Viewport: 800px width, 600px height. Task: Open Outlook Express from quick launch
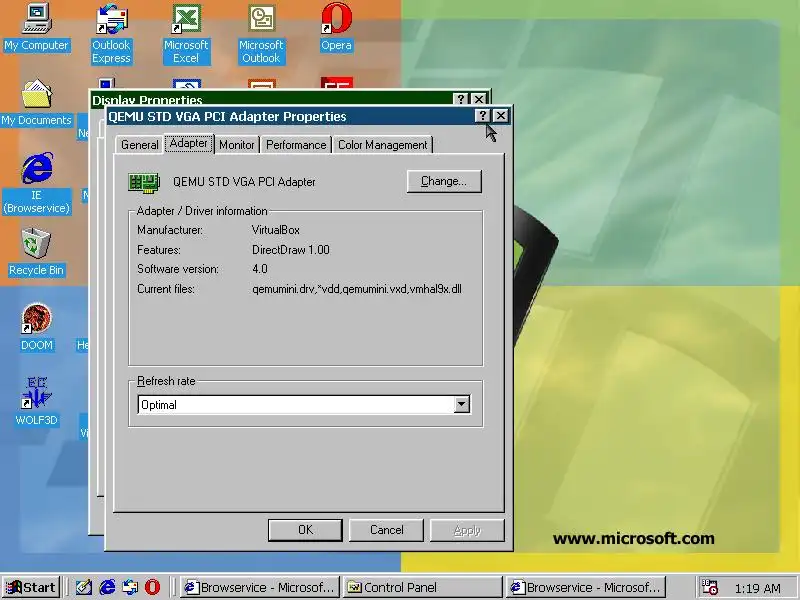pyautogui.click(x=130, y=587)
